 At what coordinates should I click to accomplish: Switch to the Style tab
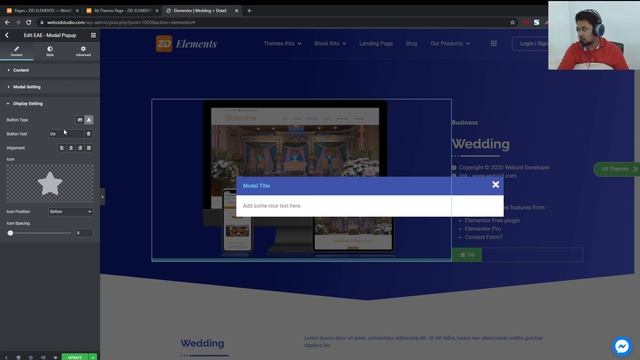coord(50,51)
